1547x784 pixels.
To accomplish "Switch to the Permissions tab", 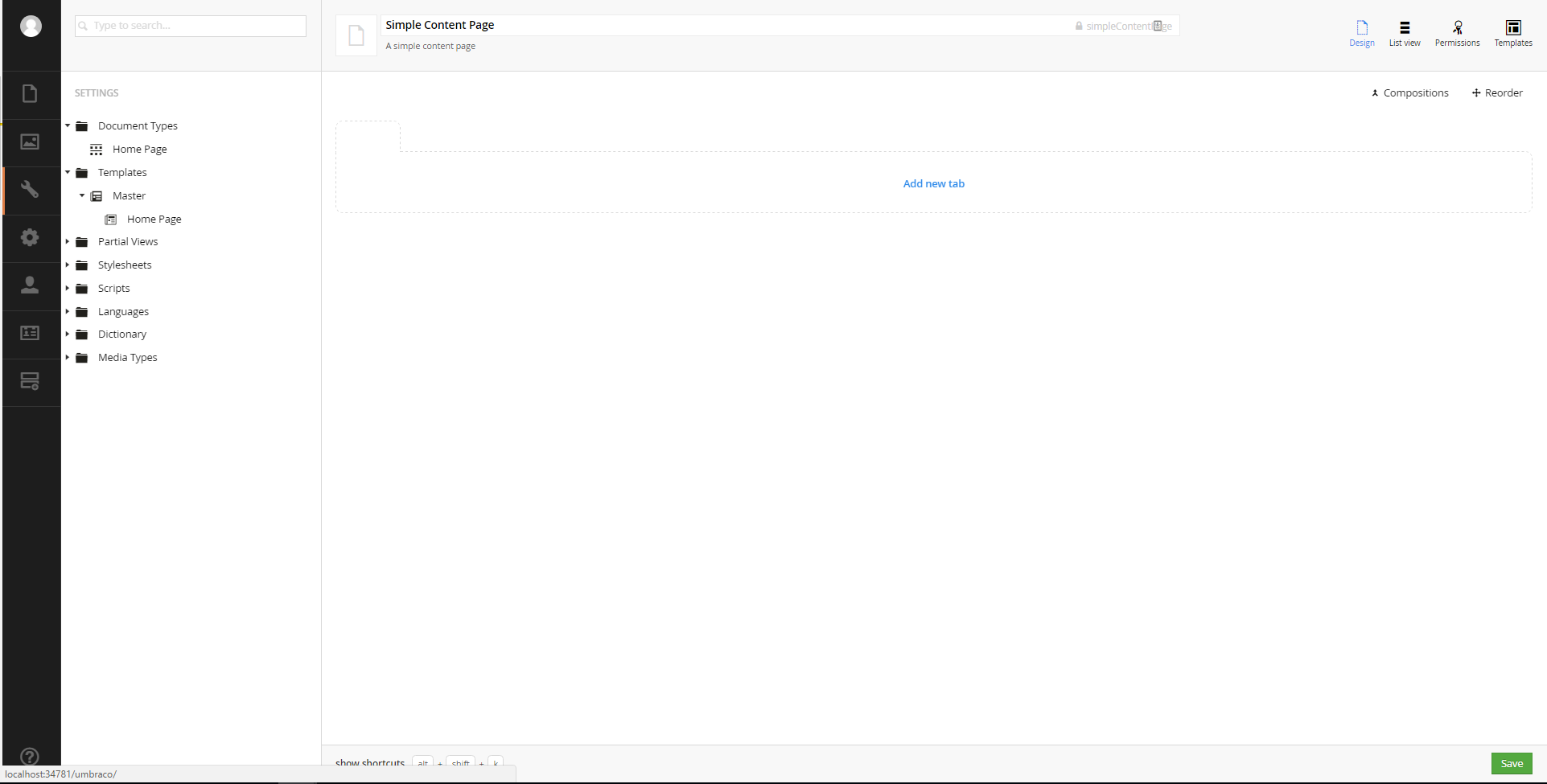I will 1457,34.
